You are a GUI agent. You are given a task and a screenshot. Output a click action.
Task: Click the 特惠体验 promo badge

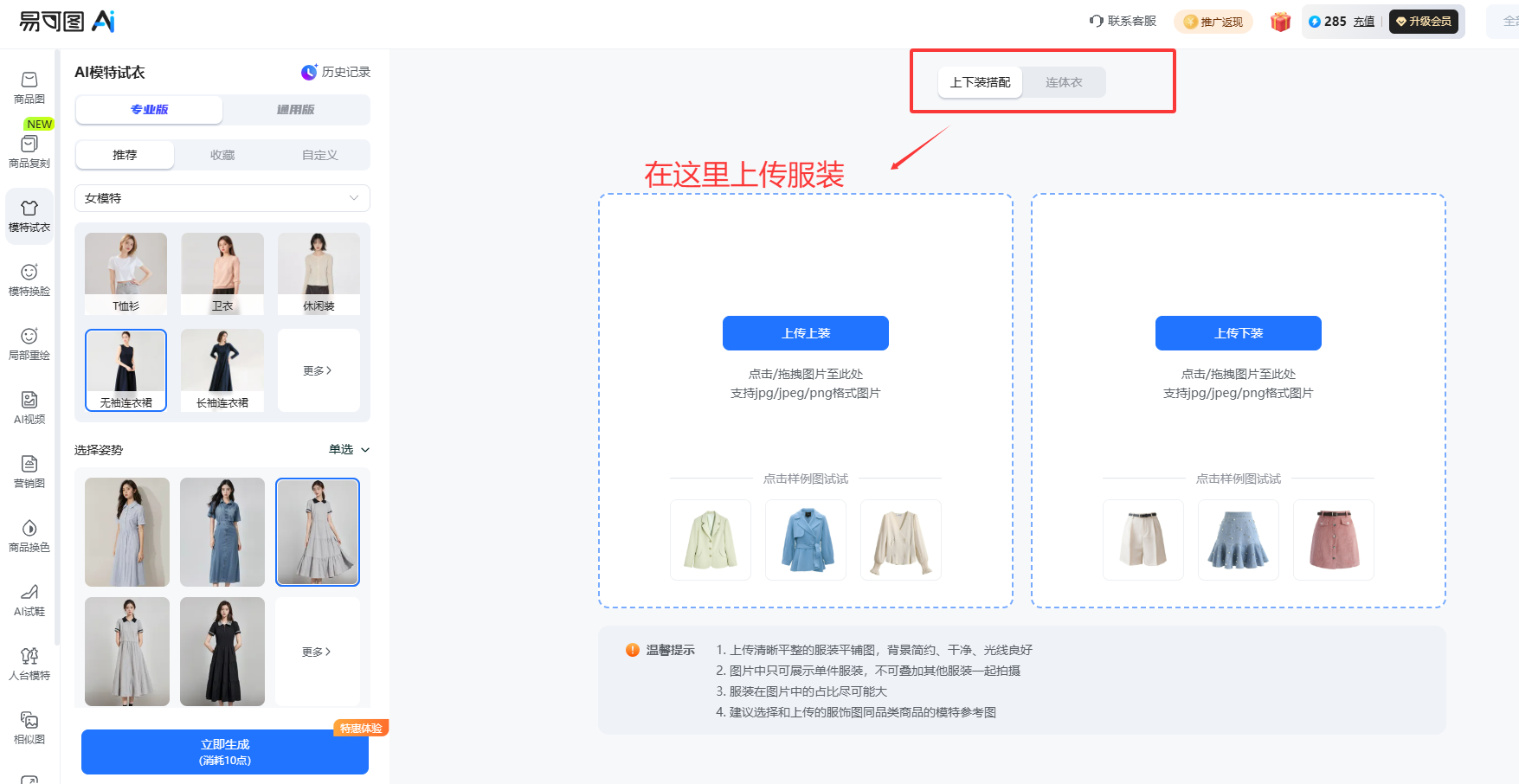click(361, 729)
